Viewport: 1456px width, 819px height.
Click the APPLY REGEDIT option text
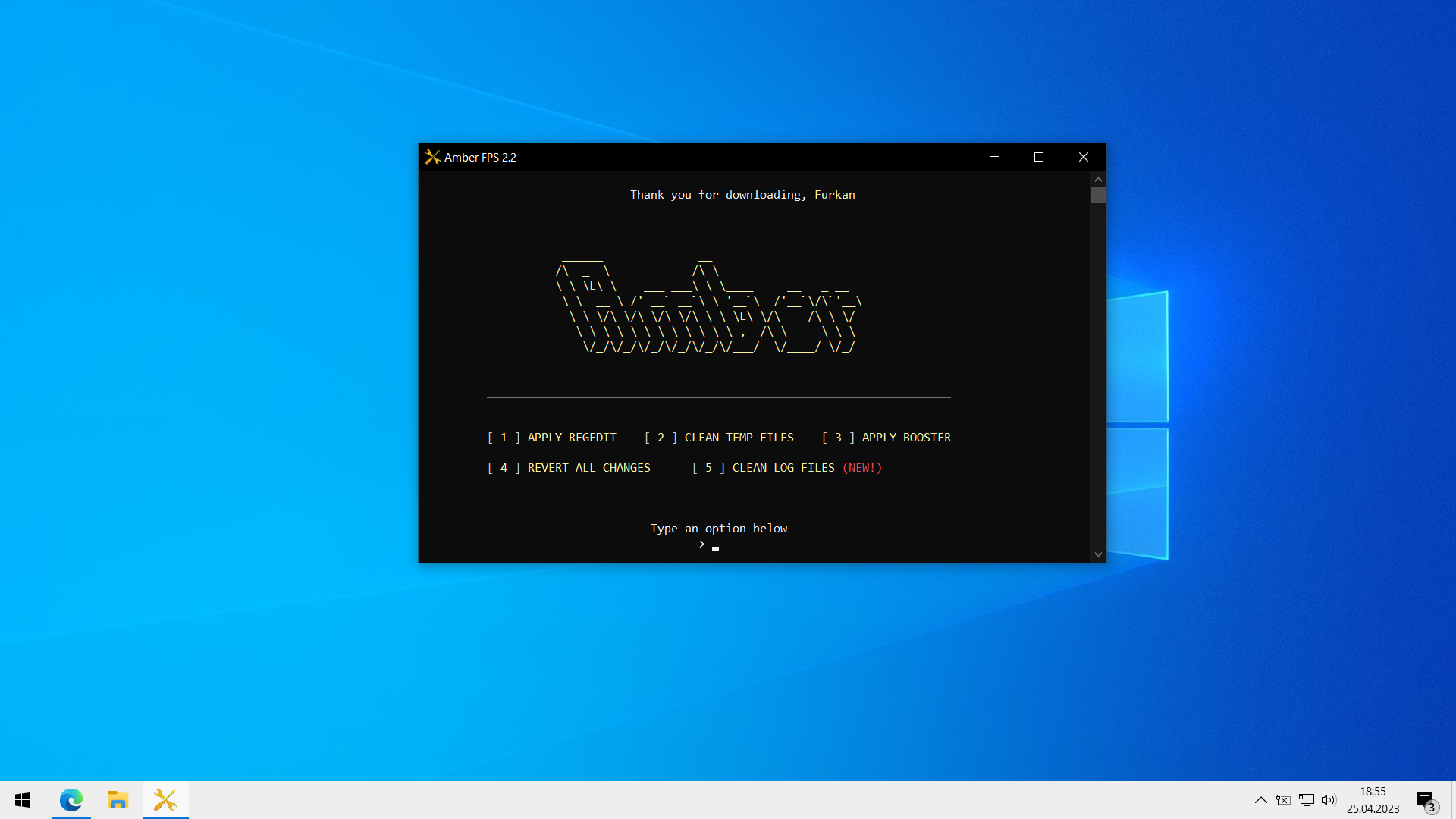[x=572, y=438]
